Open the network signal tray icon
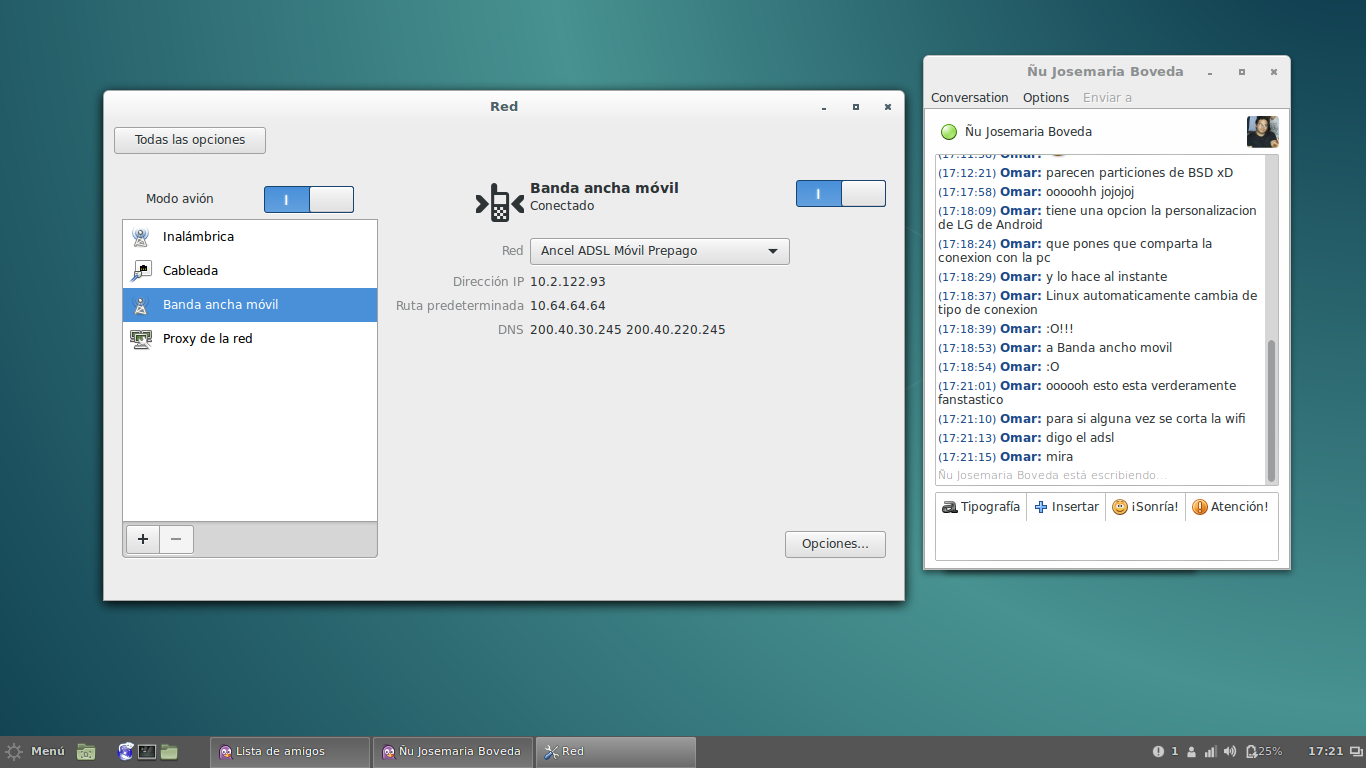The width and height of the screenshot is (1366, 768). click(1210, 751)
